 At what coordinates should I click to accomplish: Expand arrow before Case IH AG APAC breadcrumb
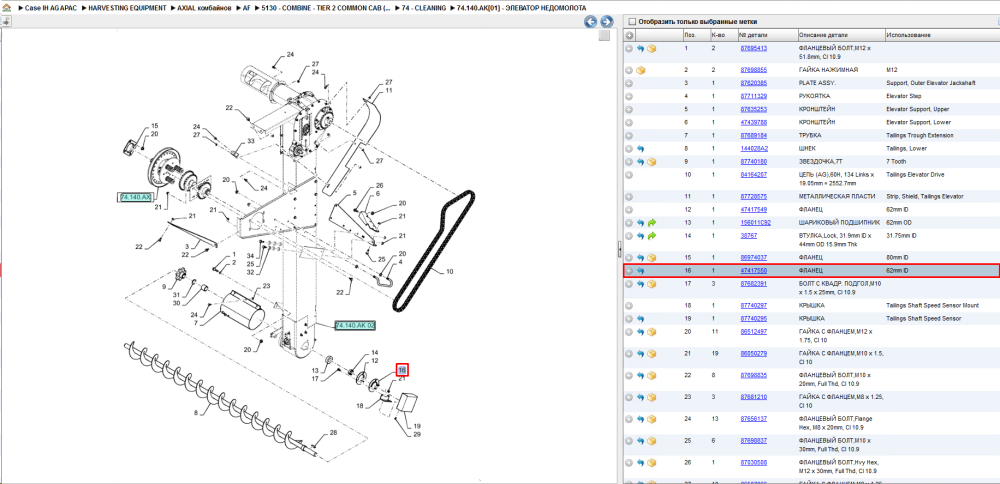(x=19, y=8)
